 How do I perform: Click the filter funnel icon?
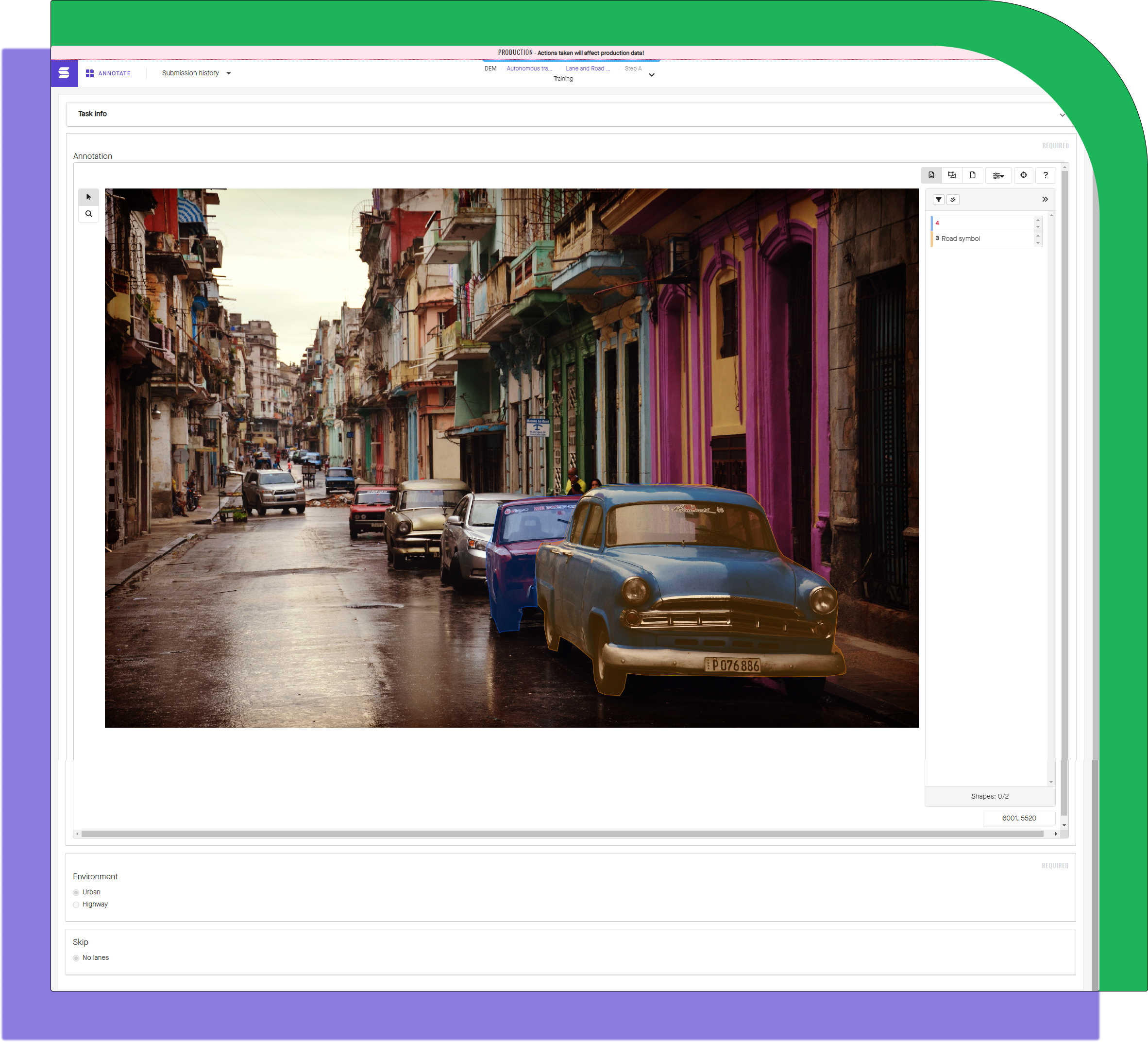tap(938, 200)
